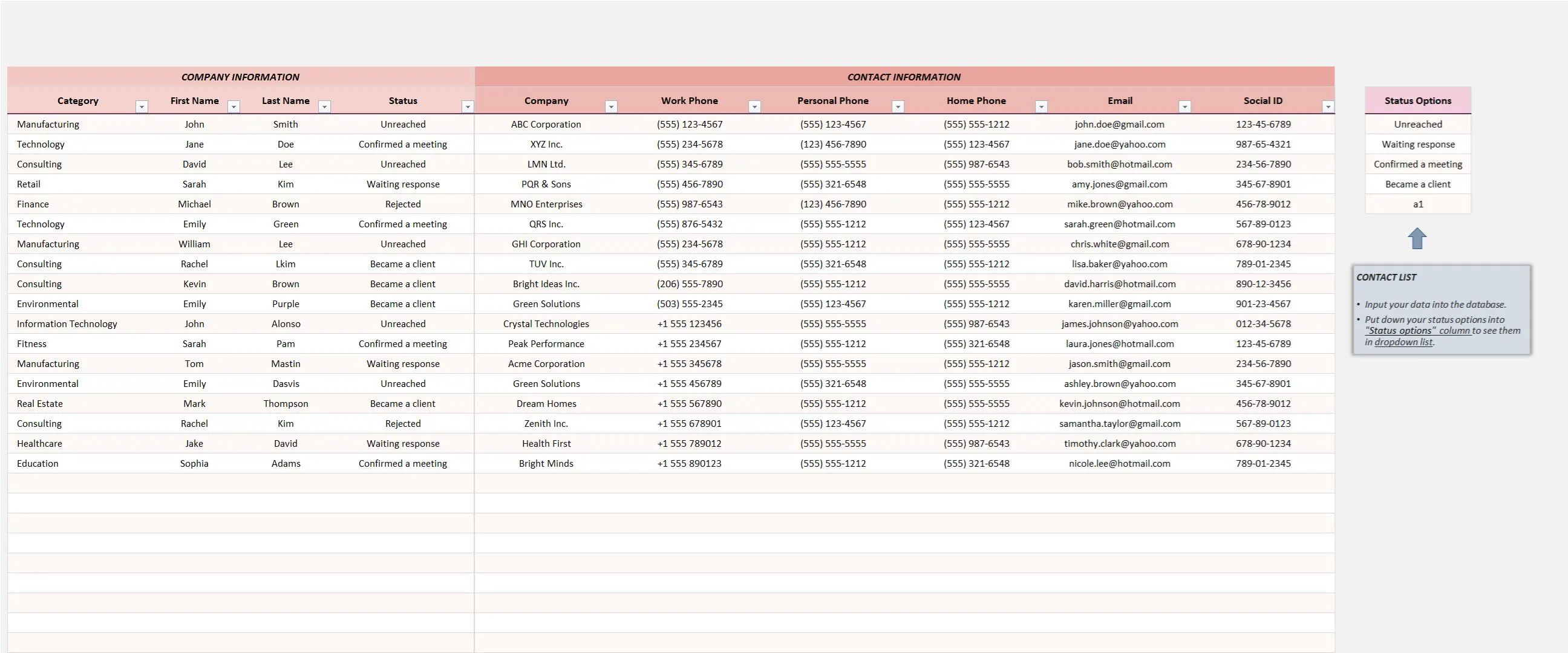Select John Smith's Unreached status cell

coord(403,123)
